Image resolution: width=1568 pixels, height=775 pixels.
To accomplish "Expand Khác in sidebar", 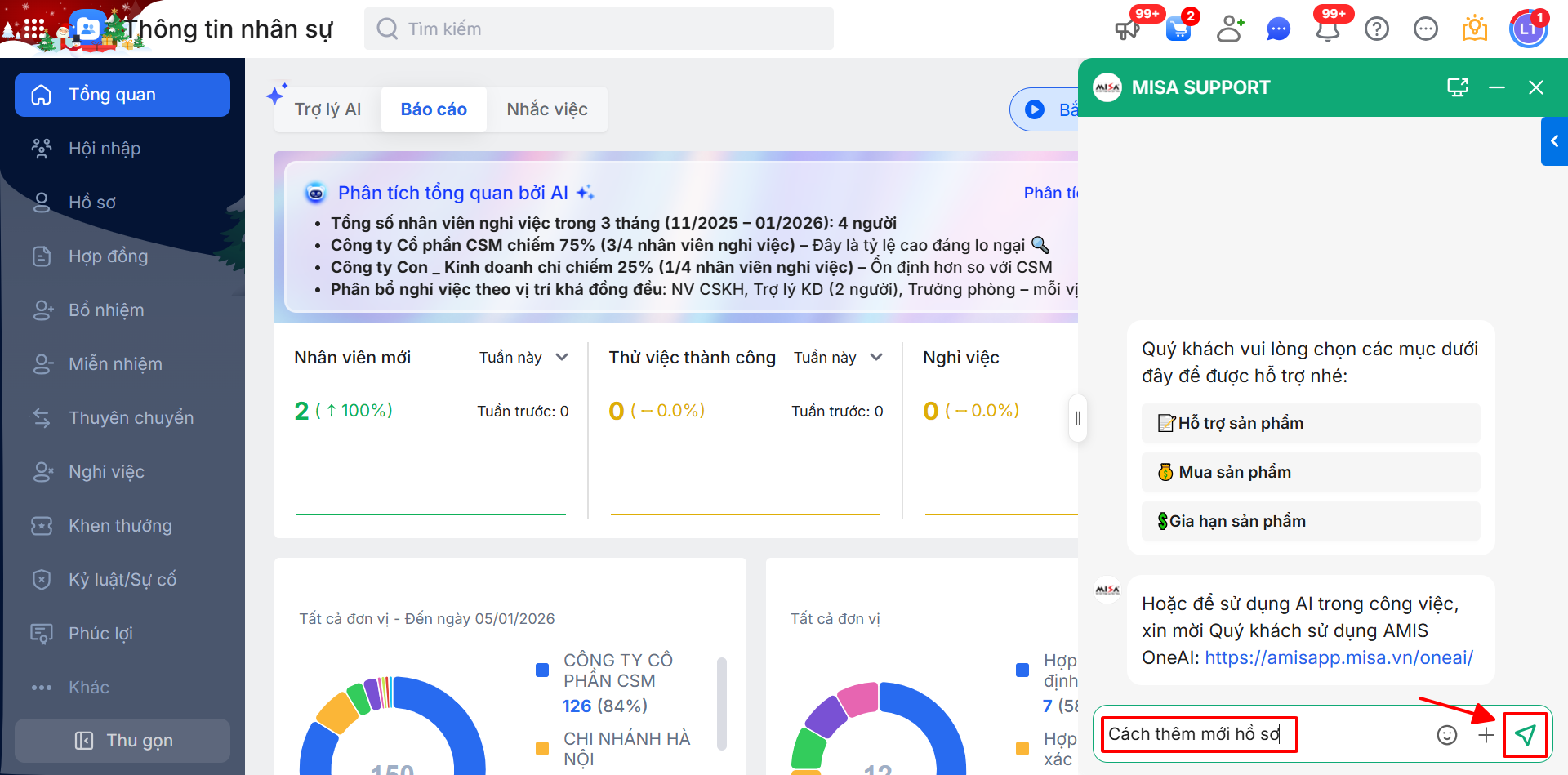I will pyautogui.click(x=122, y=688).
